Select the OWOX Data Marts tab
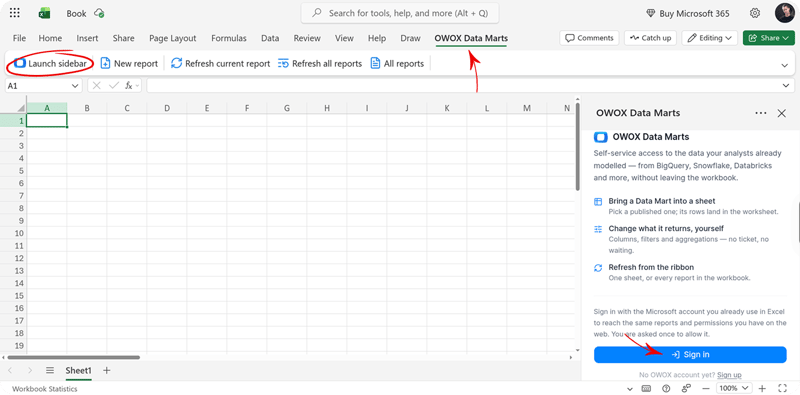This screenshot has width=800, height=395. tap(471, 38)
